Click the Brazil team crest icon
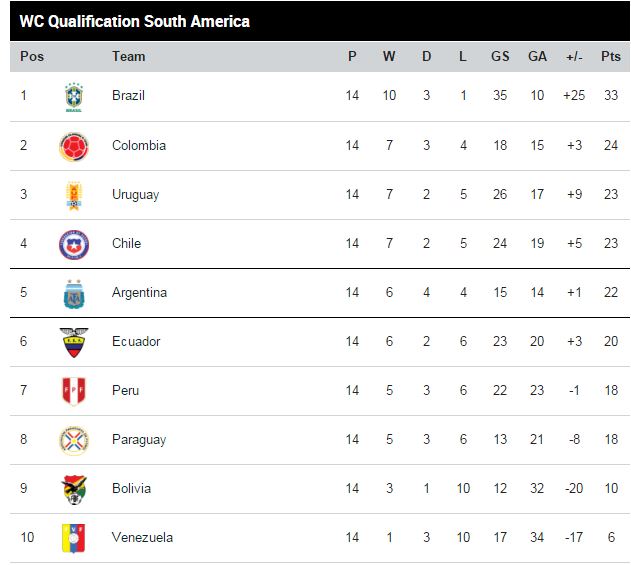The height and width of the screenshot is (565, 631). (74, 97)
